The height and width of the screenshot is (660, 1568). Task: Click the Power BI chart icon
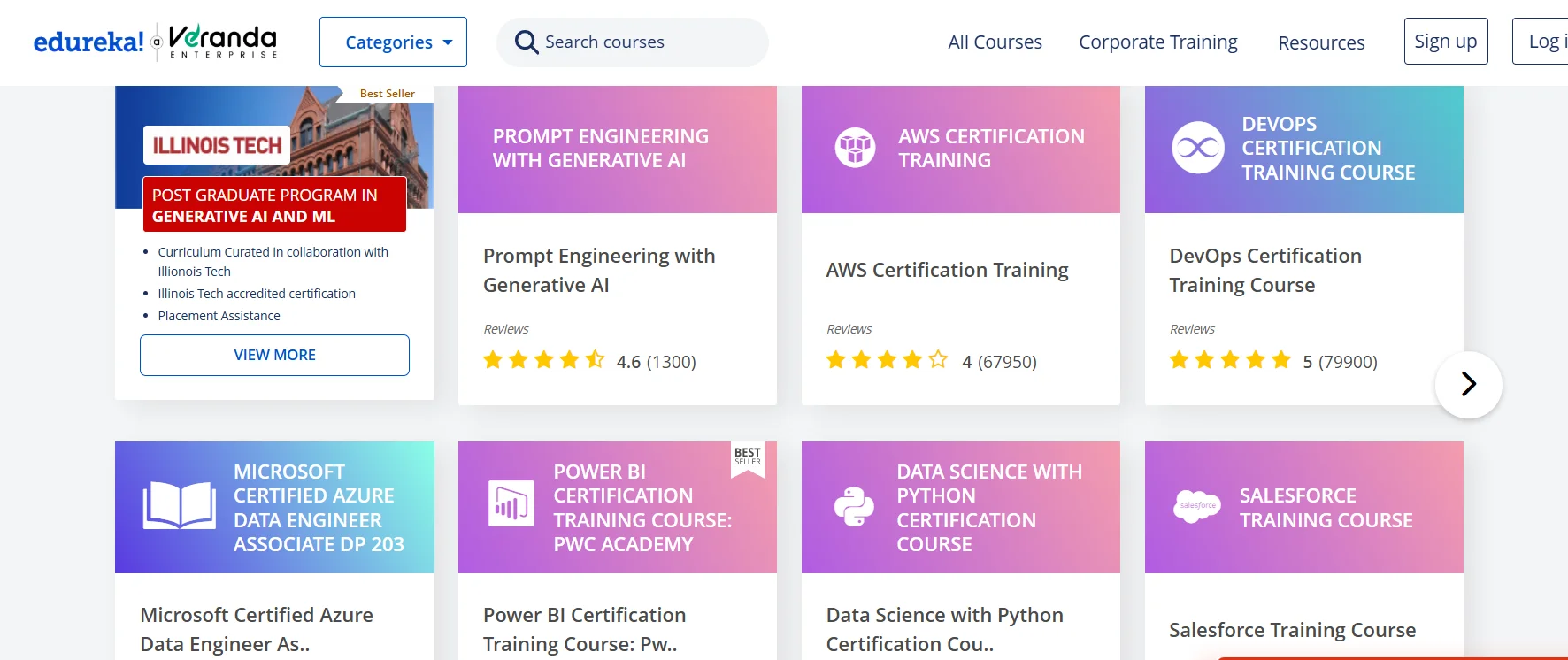coord(511,504)
